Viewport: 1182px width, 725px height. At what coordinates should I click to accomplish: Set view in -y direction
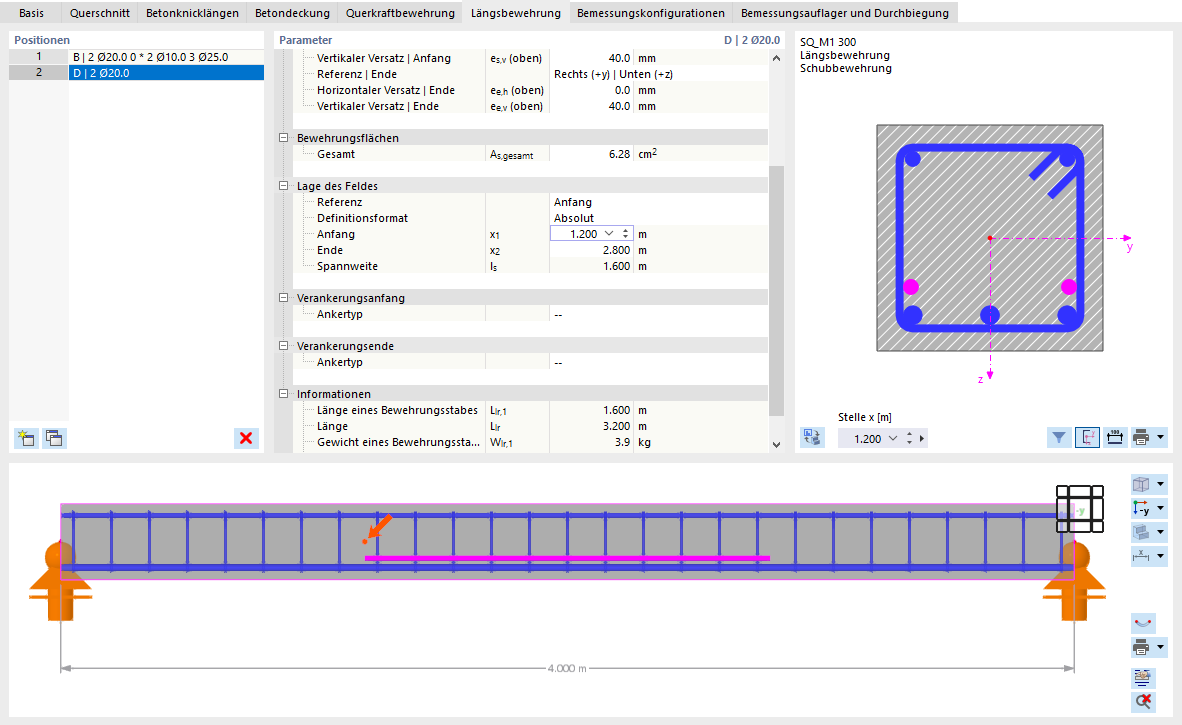click(x=1141, y=509)
